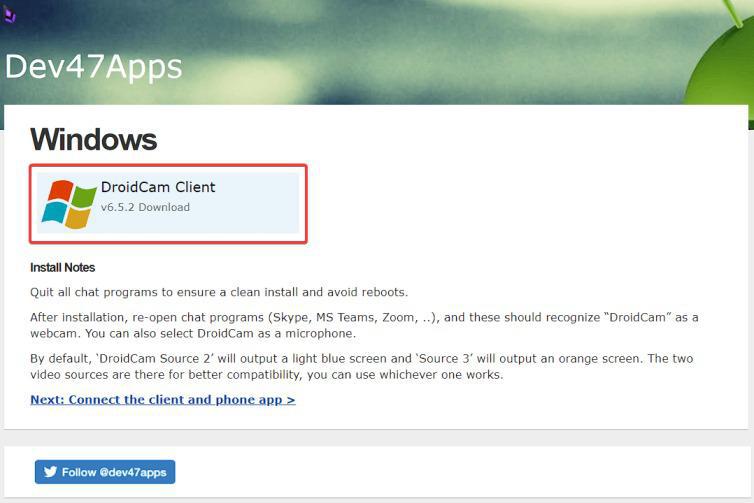Click the Windows logo beside DroidCam Client
This screenshot has width=754, height=503.
(69, 204)
